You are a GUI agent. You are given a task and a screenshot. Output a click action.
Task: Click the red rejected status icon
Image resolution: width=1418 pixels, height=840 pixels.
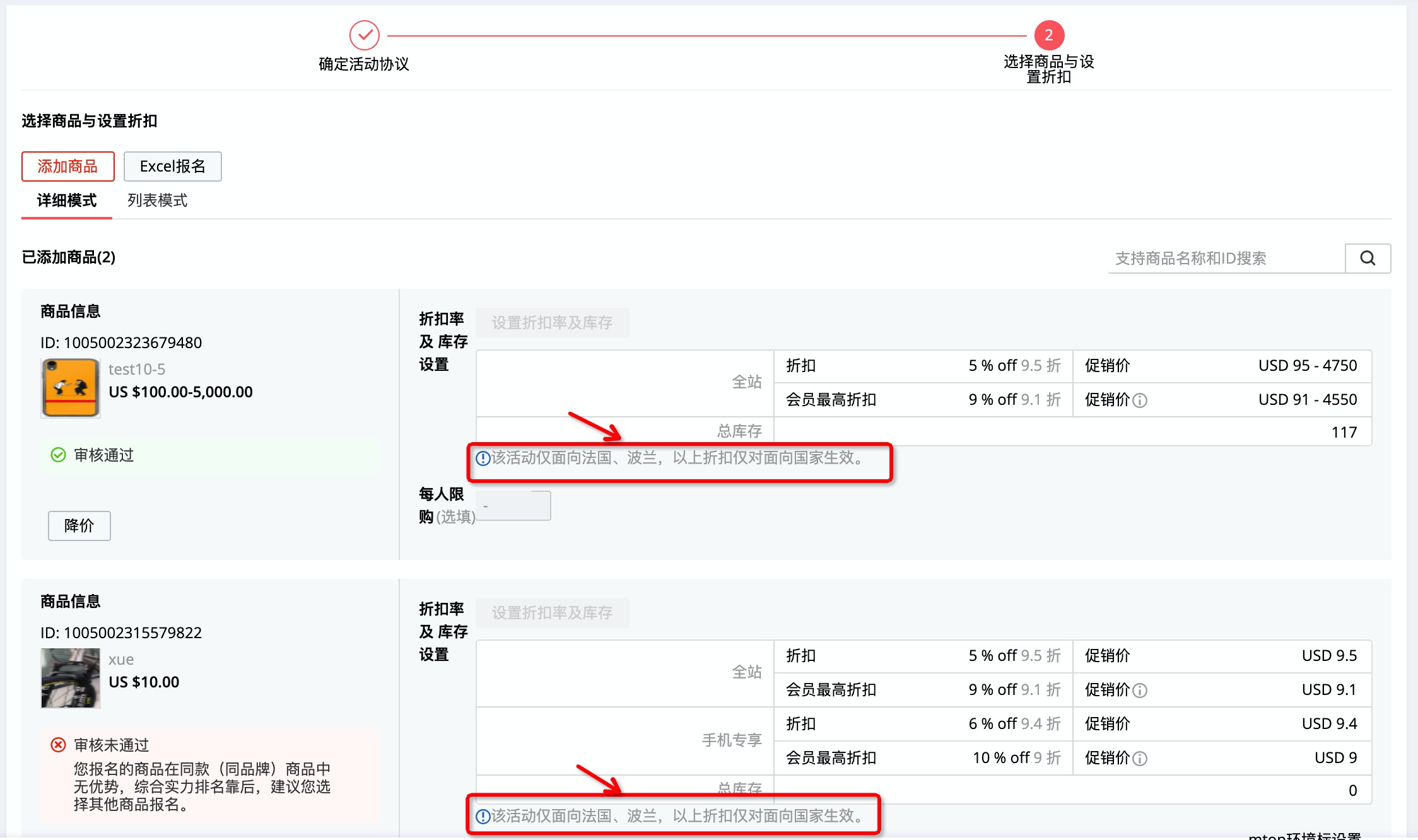pyautogui.click(x=58, y=745)
